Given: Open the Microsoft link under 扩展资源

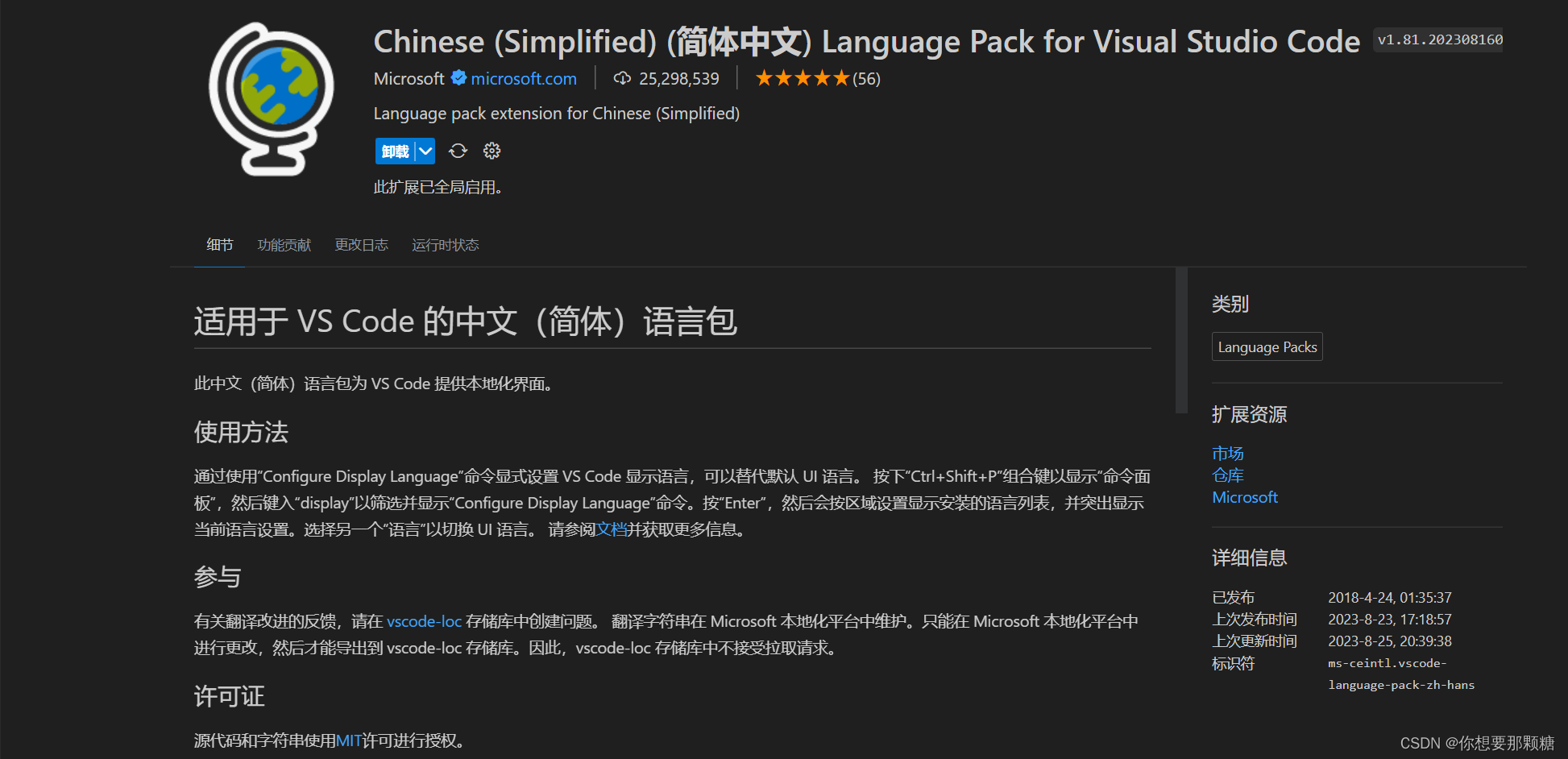Looking at the screenshot, I should coord(1245,497).
